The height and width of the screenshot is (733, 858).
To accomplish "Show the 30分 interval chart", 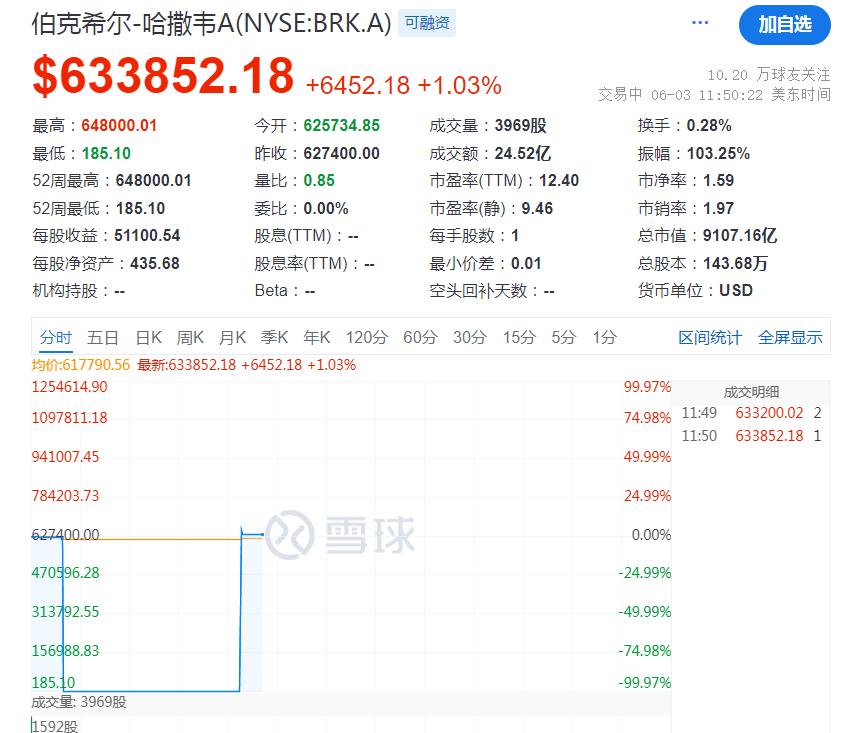I will pyautogui.click(x=469, y=338).
